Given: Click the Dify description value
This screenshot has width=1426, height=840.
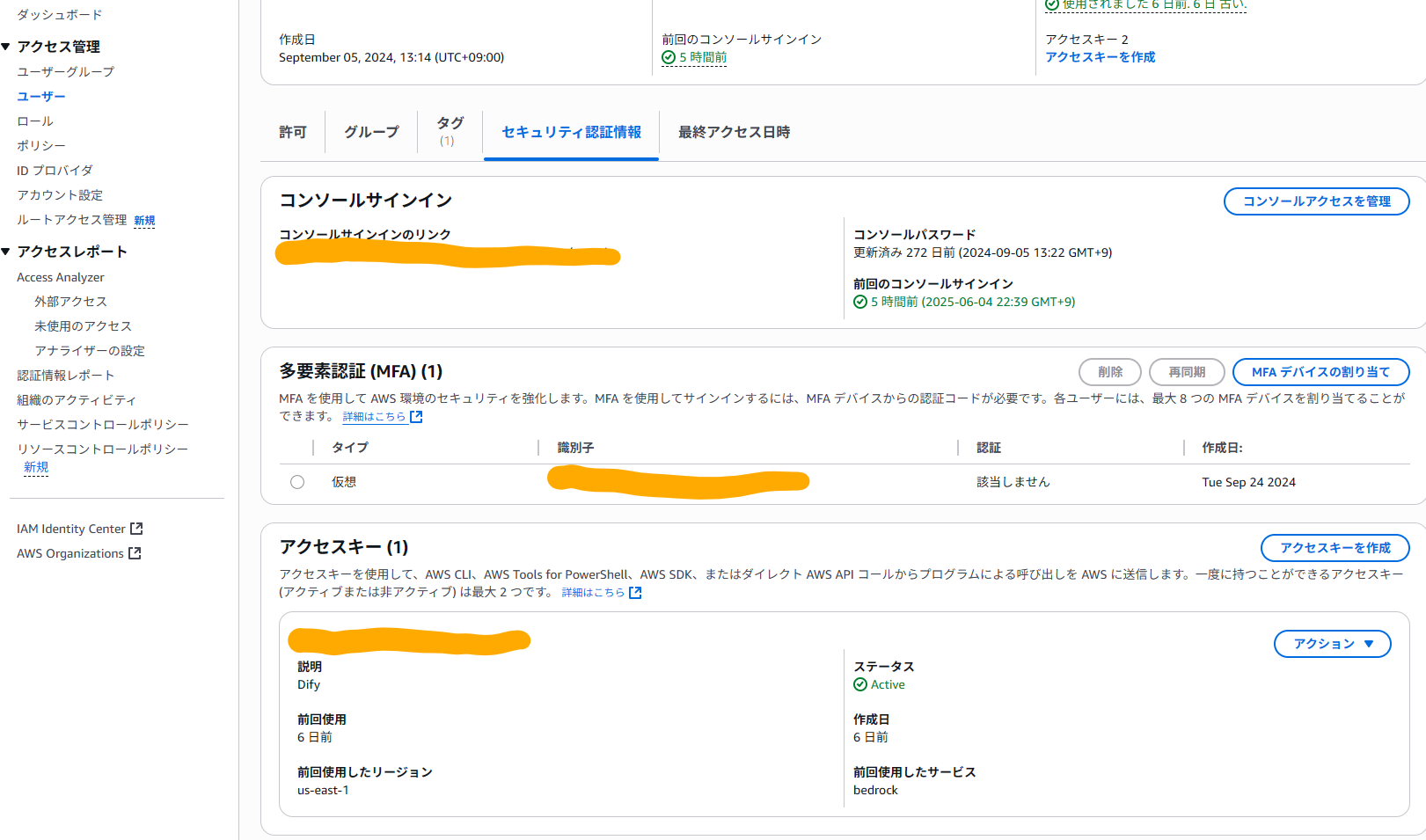Looking at the screenshot, I should (309, 684).
